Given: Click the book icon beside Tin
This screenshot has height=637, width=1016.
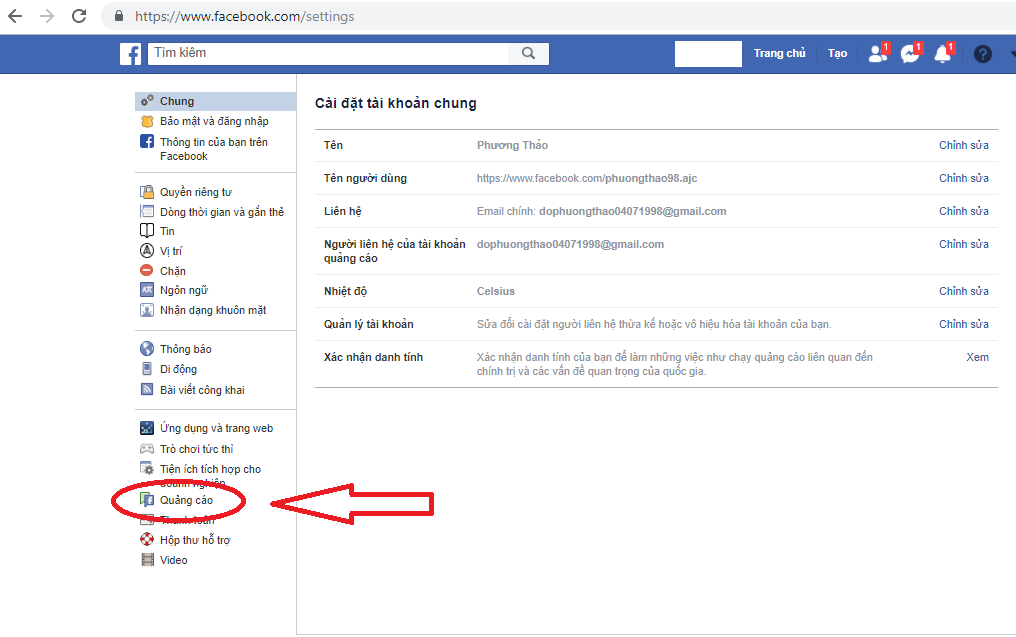Looking at the screenshot, I should 147,231.
